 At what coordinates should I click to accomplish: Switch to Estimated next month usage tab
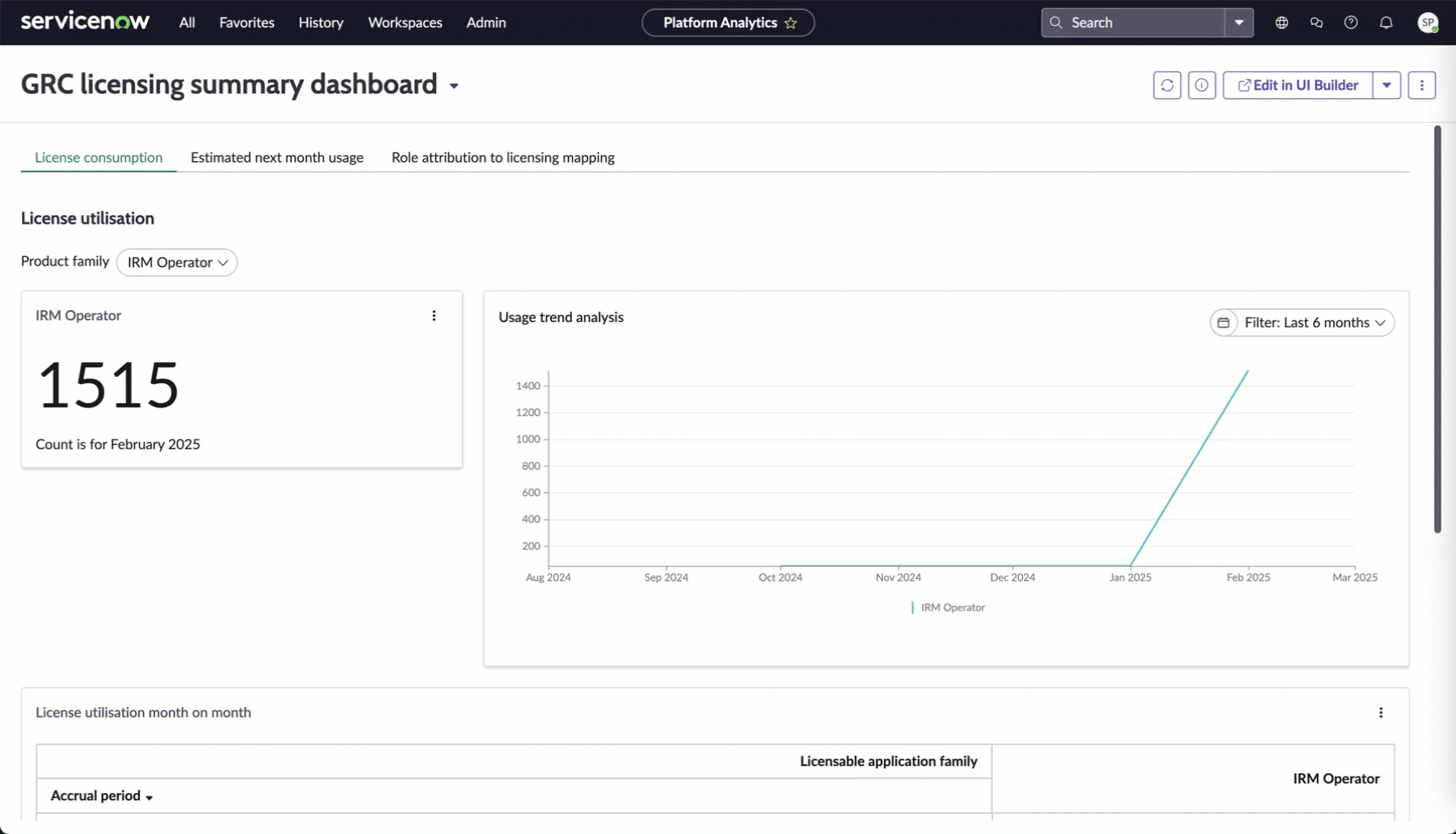[277, 158]
